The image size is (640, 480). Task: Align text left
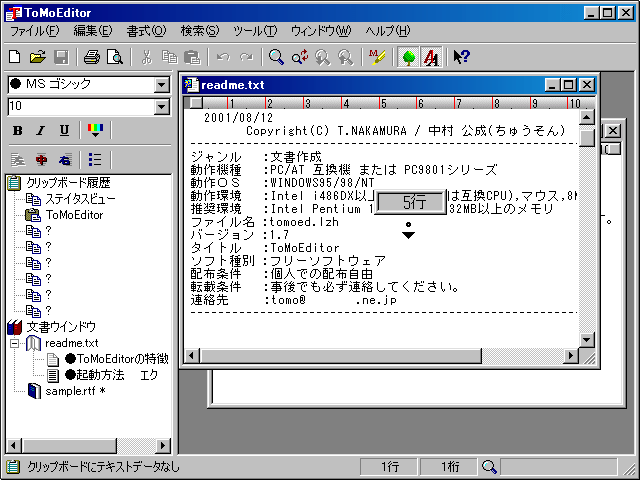(x=18, y=160)
